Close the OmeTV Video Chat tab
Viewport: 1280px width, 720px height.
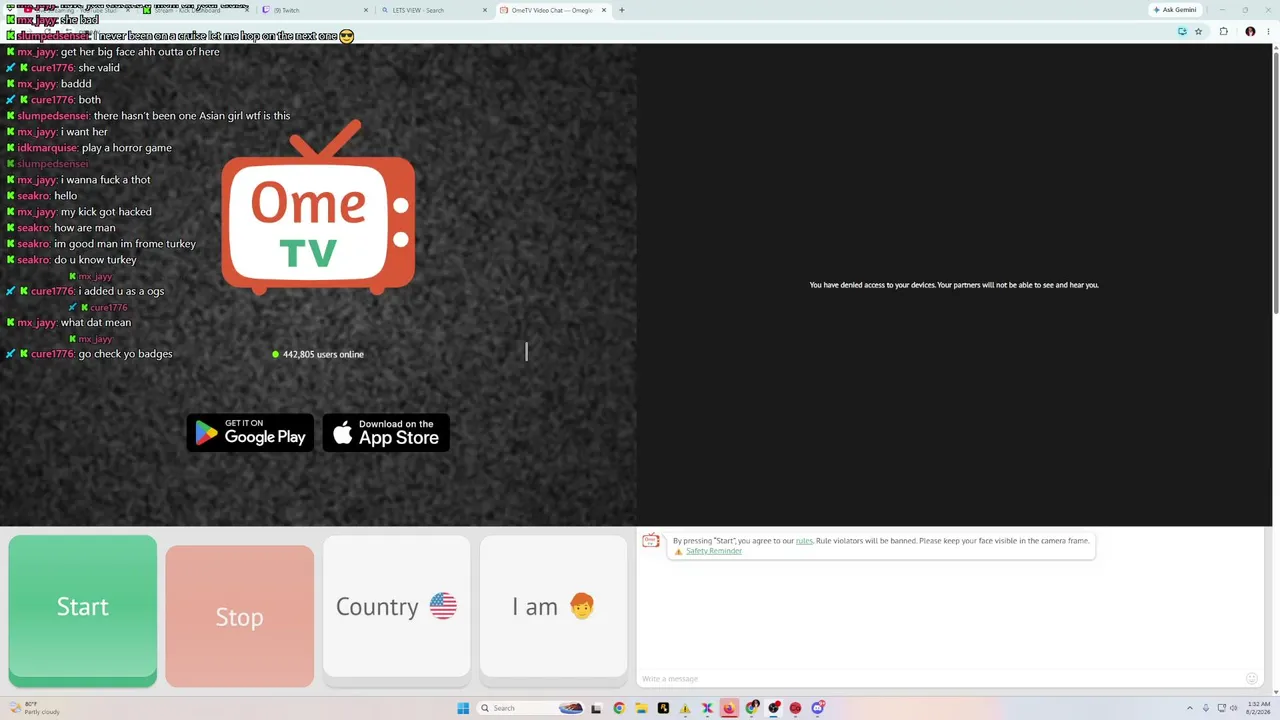604,10
